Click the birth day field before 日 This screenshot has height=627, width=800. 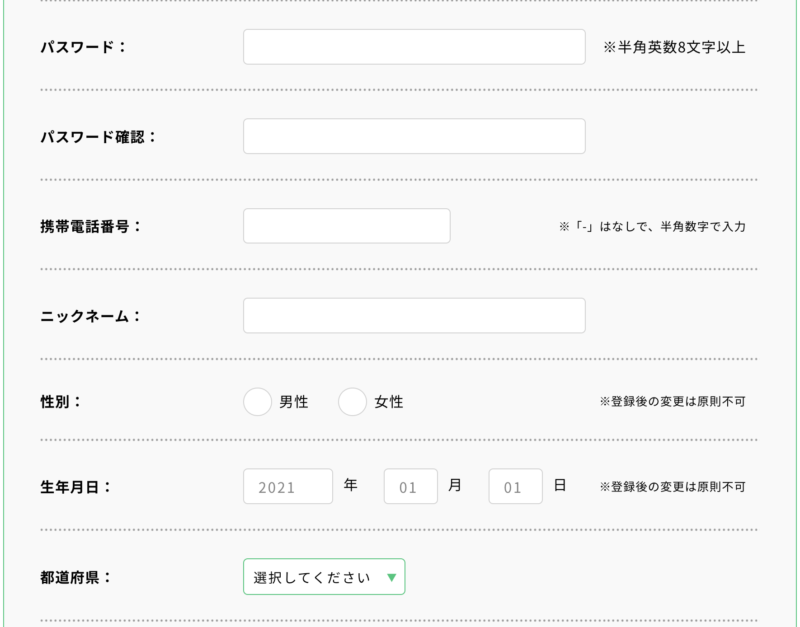point(515,487)
